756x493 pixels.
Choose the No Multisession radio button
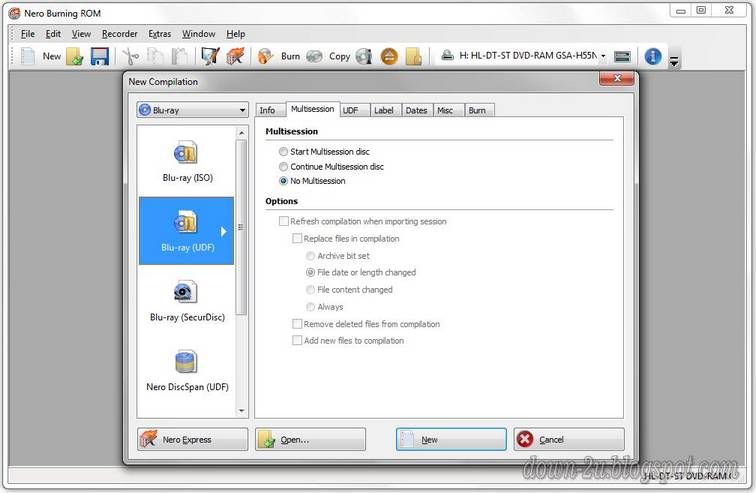tap(284, 181)
